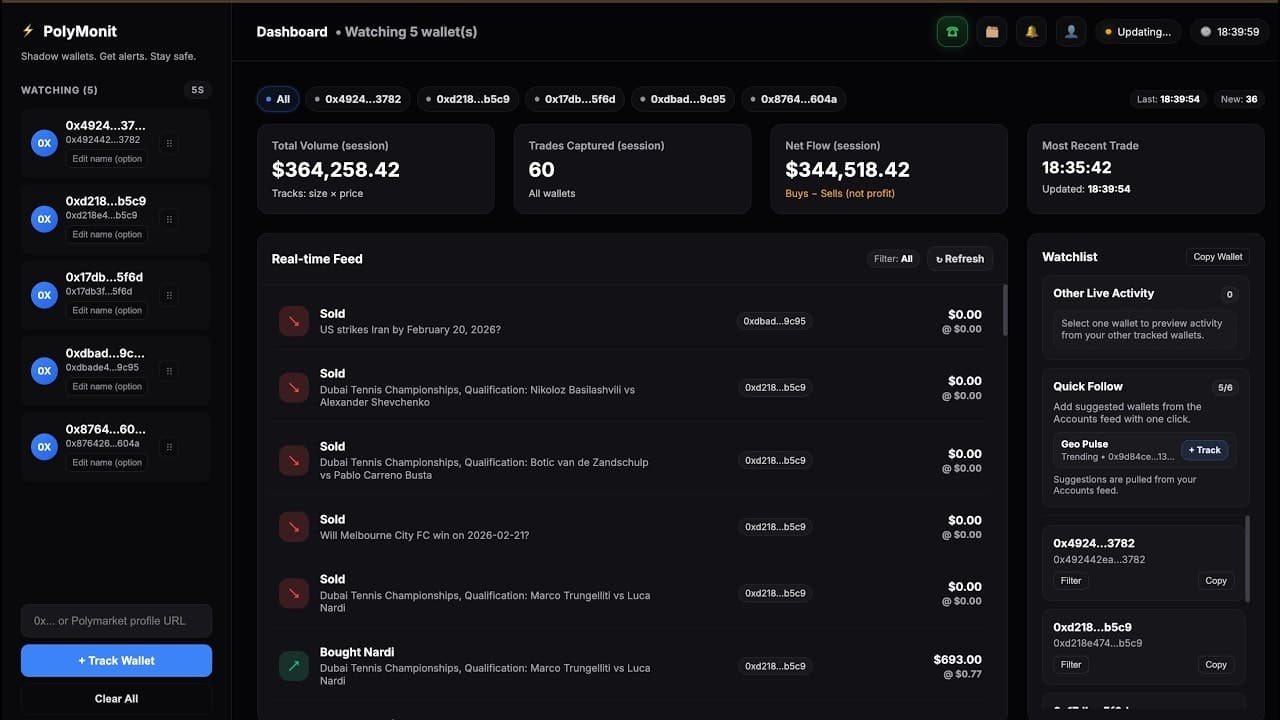This screenshot has height=720, width=1280.
Task: Click Refresh in the Real-time Feed
Action: (959, 258)
